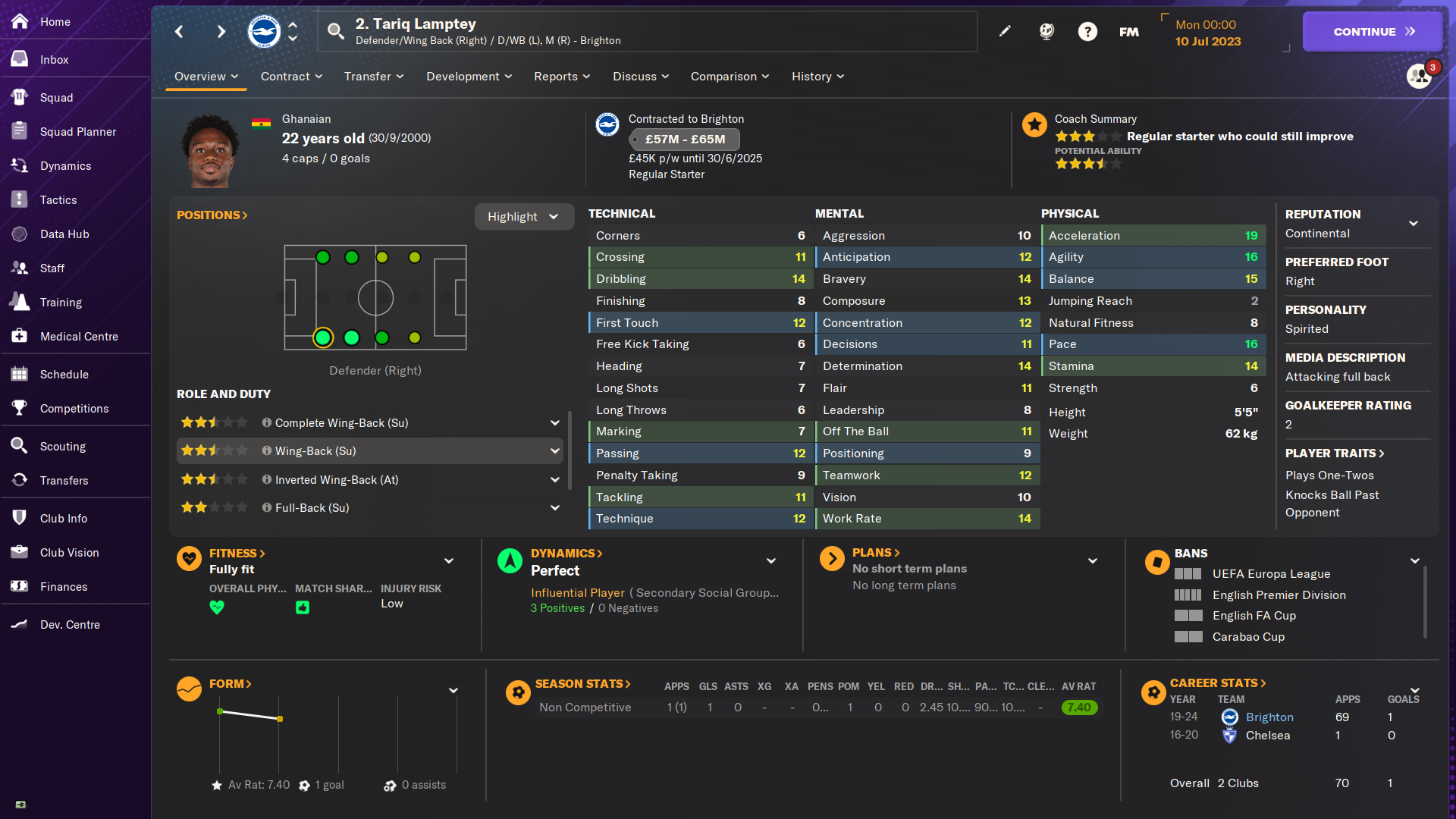Click the search magnifier icon
The width and height of the screenshot is (1456, 819).
pyautogui.click(x=335, y=31)
